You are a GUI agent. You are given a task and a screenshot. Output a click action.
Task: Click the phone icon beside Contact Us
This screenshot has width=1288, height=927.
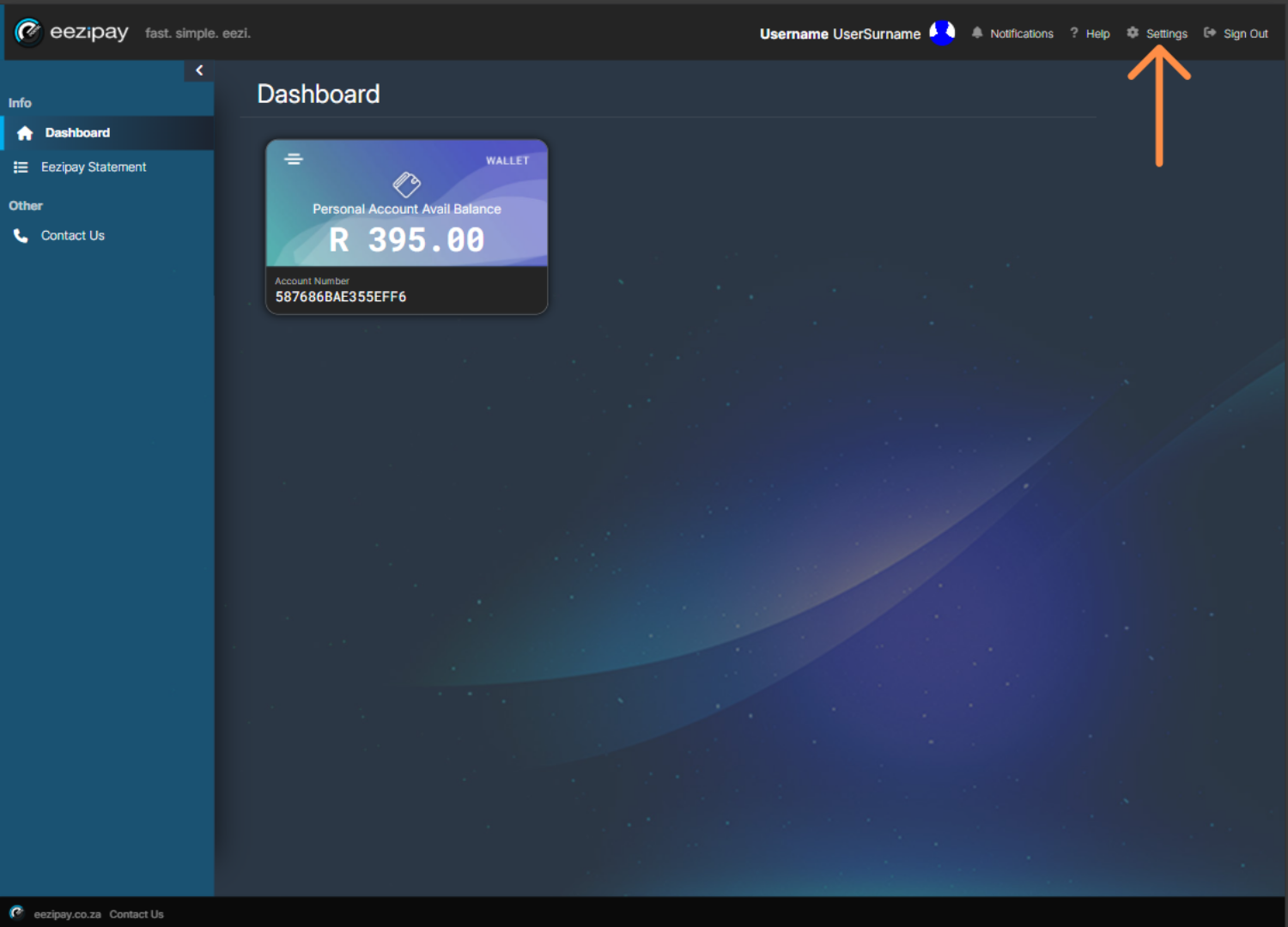[21, 235]
